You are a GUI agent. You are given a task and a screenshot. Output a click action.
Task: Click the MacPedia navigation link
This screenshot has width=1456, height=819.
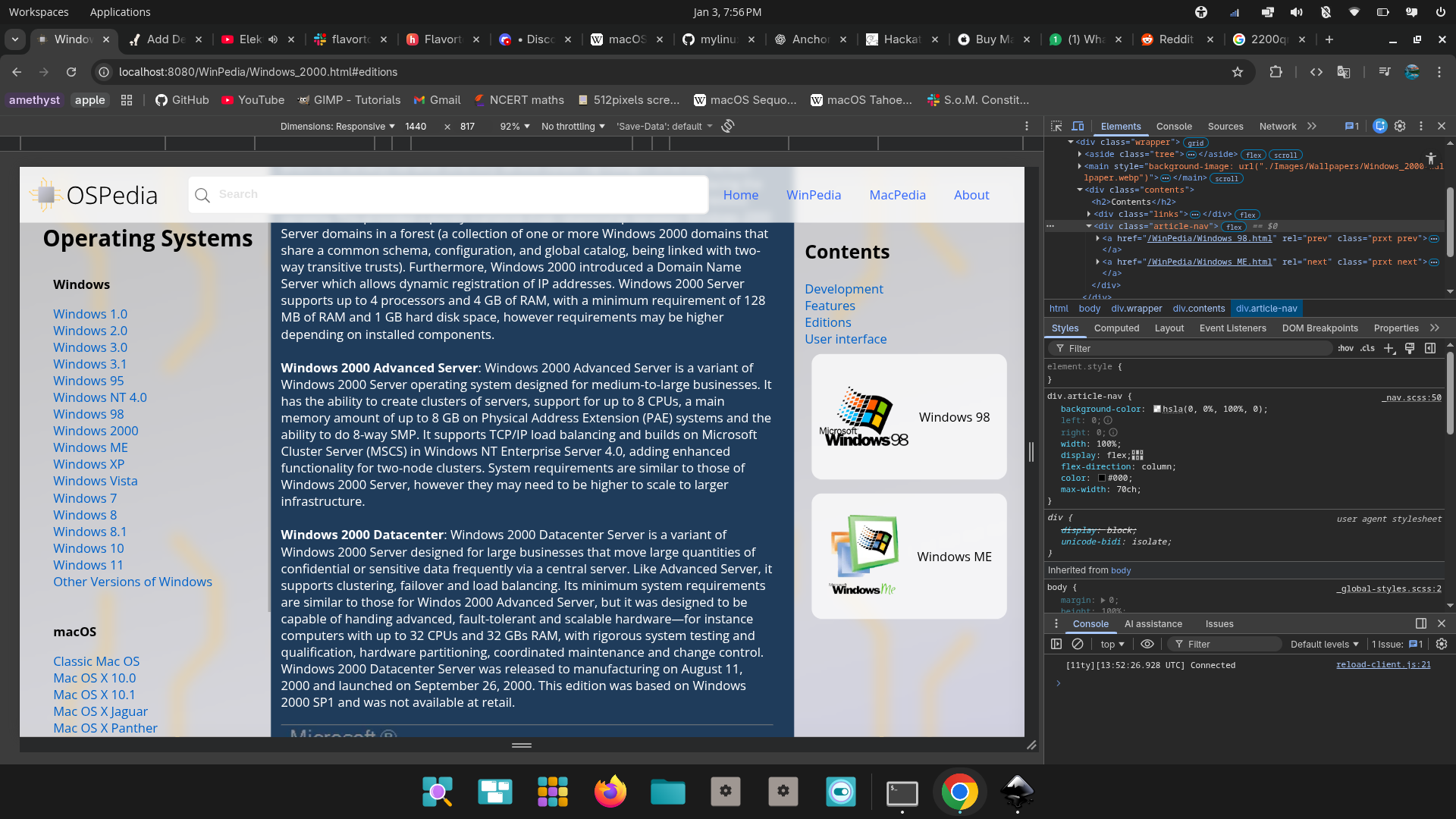pyautogui.click(x=897, y=195)
